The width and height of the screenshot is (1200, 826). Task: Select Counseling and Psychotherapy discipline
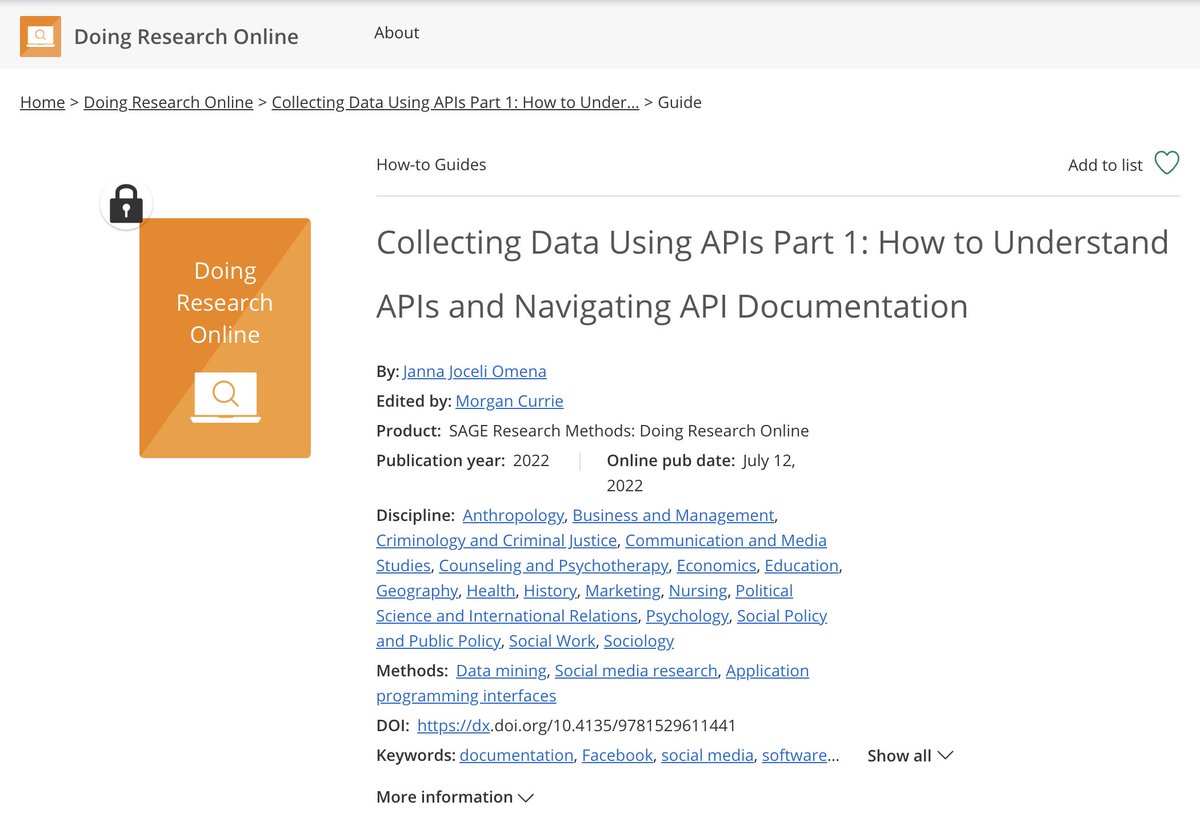(x=553, y=565)
